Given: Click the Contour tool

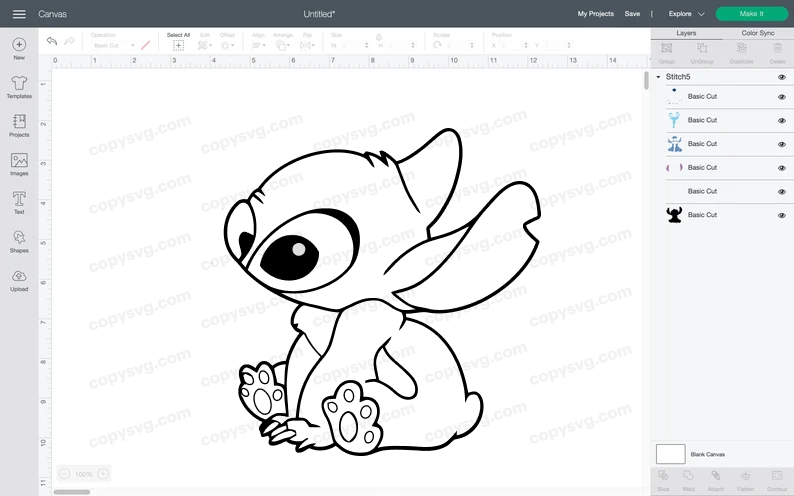Looking at the screenshot, I should [777, 476].
